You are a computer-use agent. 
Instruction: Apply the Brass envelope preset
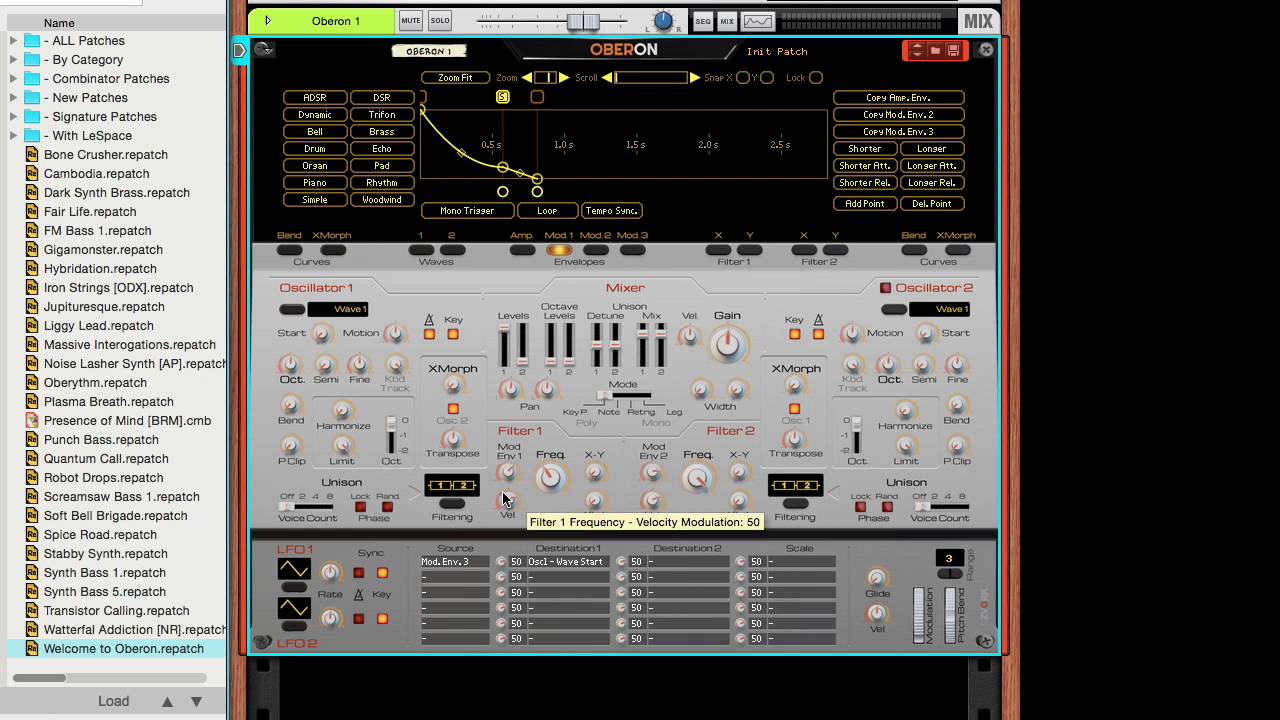(382, 132)
